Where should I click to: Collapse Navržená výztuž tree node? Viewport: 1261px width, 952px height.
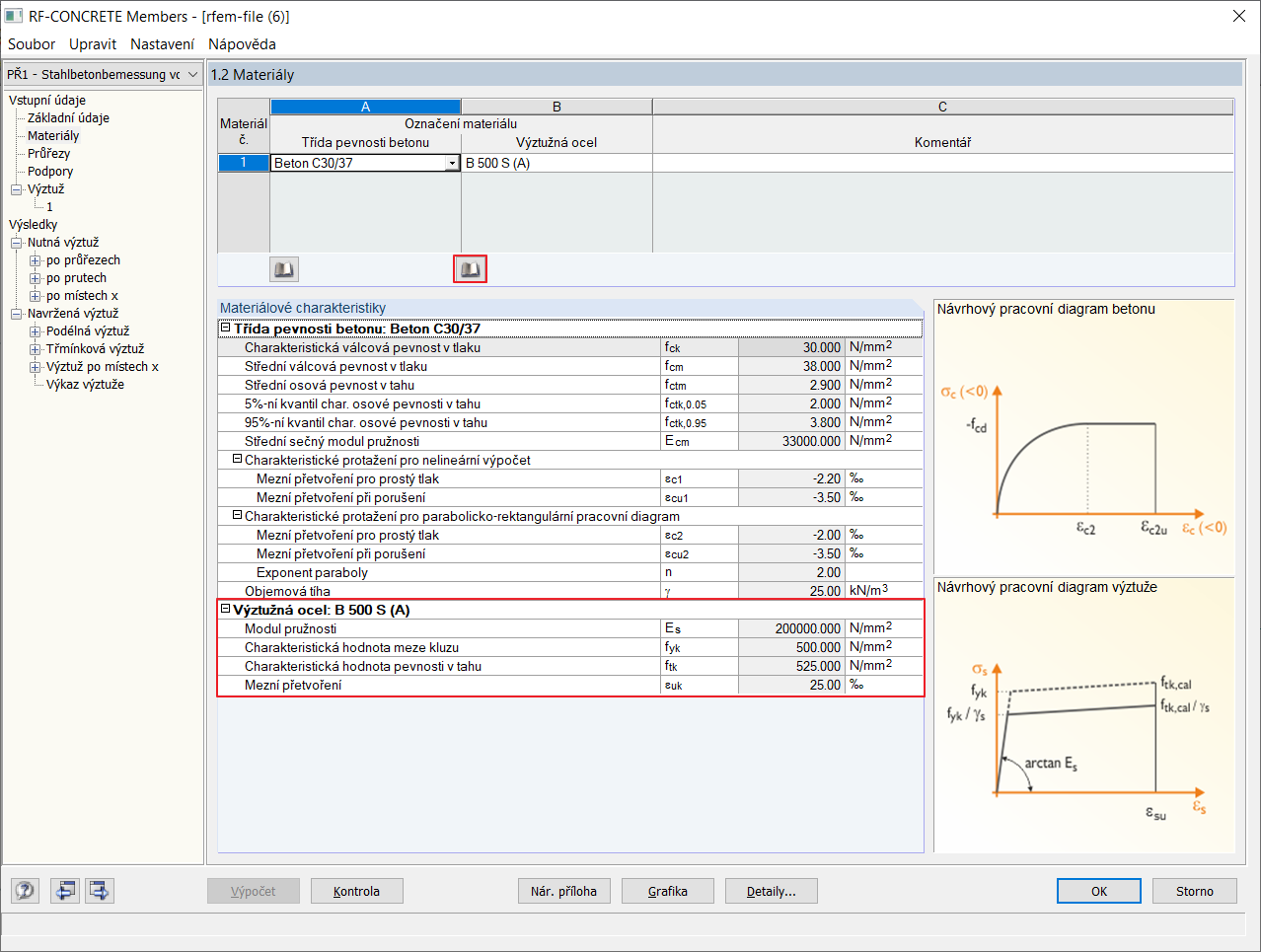[x=16, y=314]
